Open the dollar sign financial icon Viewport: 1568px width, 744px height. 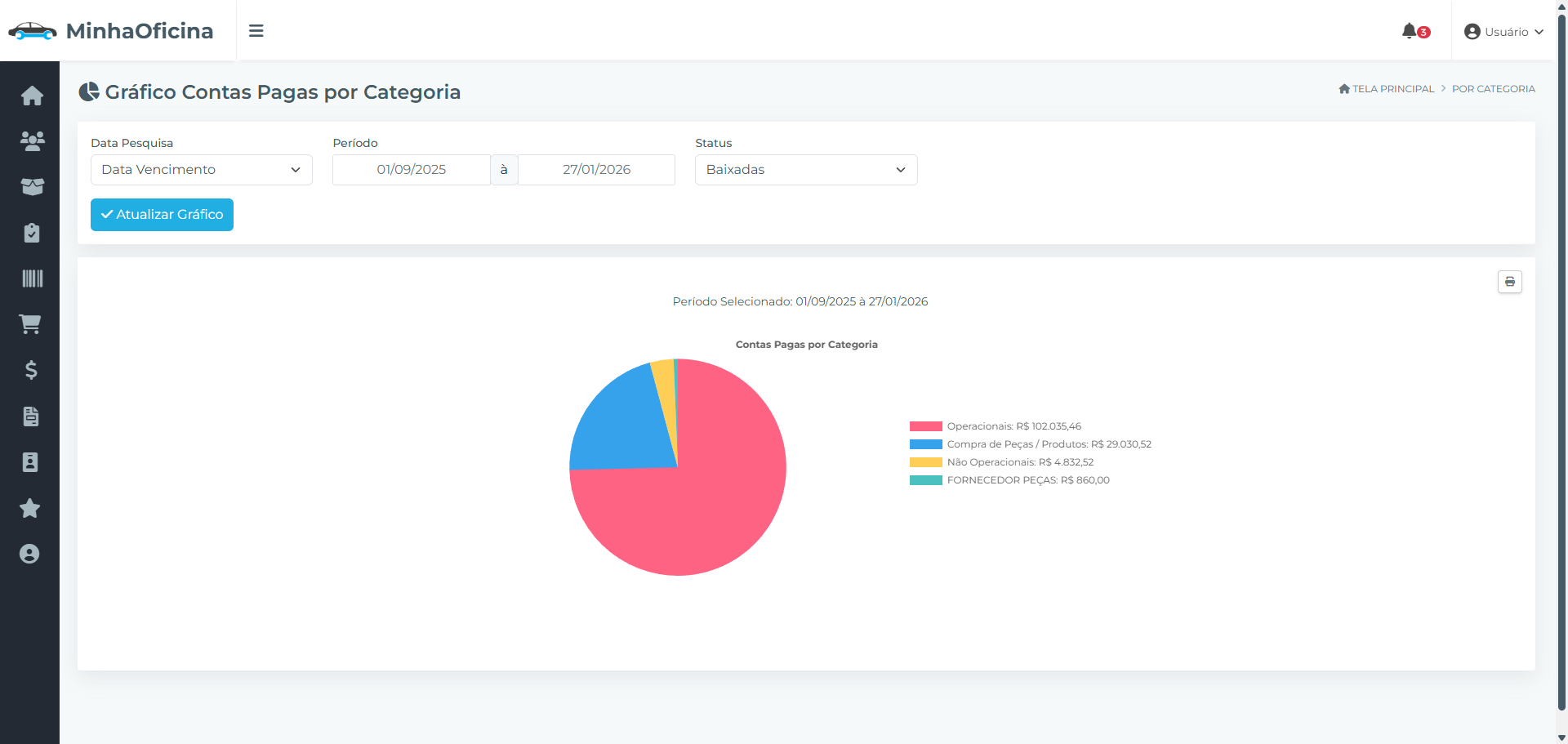pos(31,370)
